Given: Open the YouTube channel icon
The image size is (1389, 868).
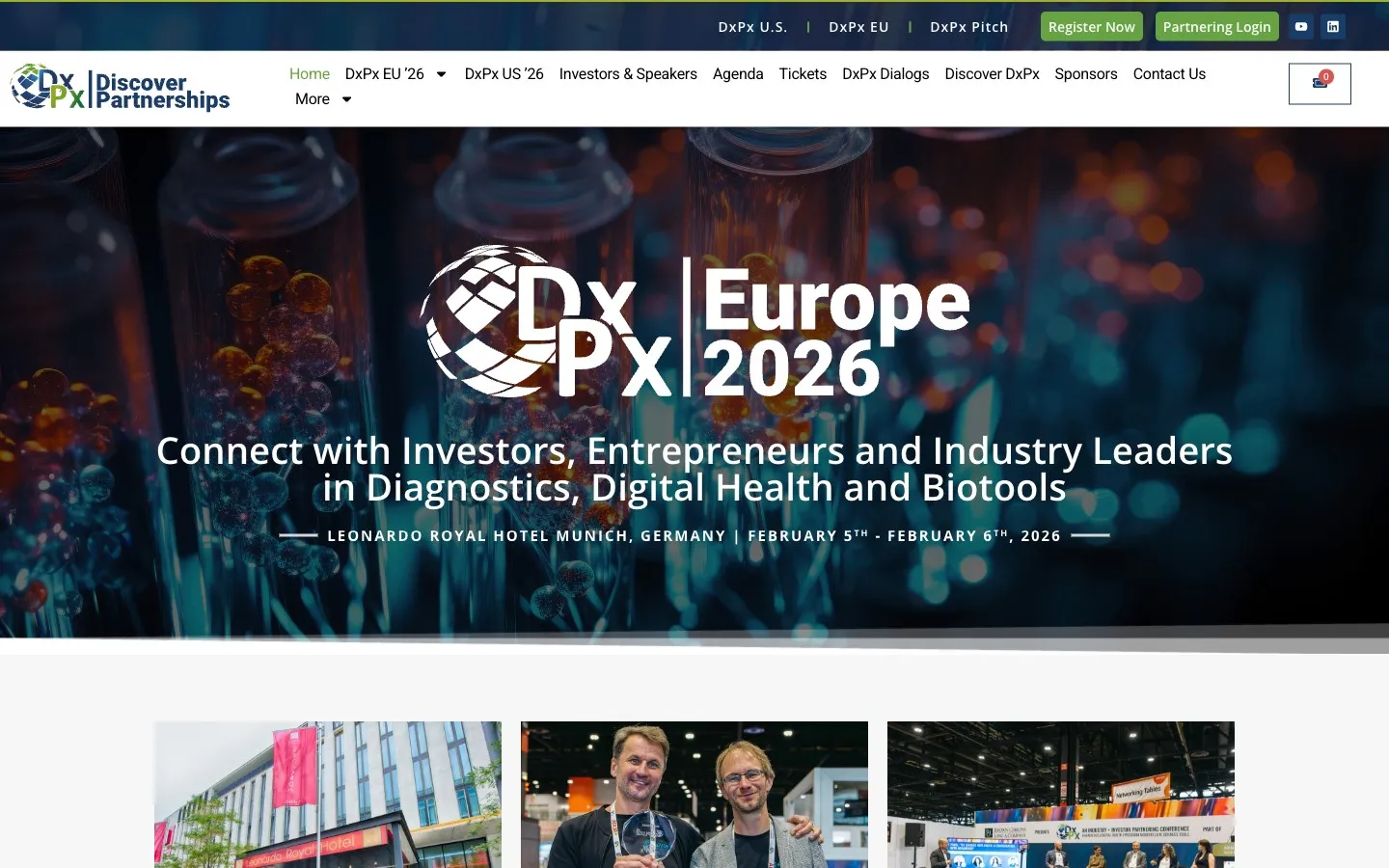Looking at the screenshot, I should point(1301,27).
